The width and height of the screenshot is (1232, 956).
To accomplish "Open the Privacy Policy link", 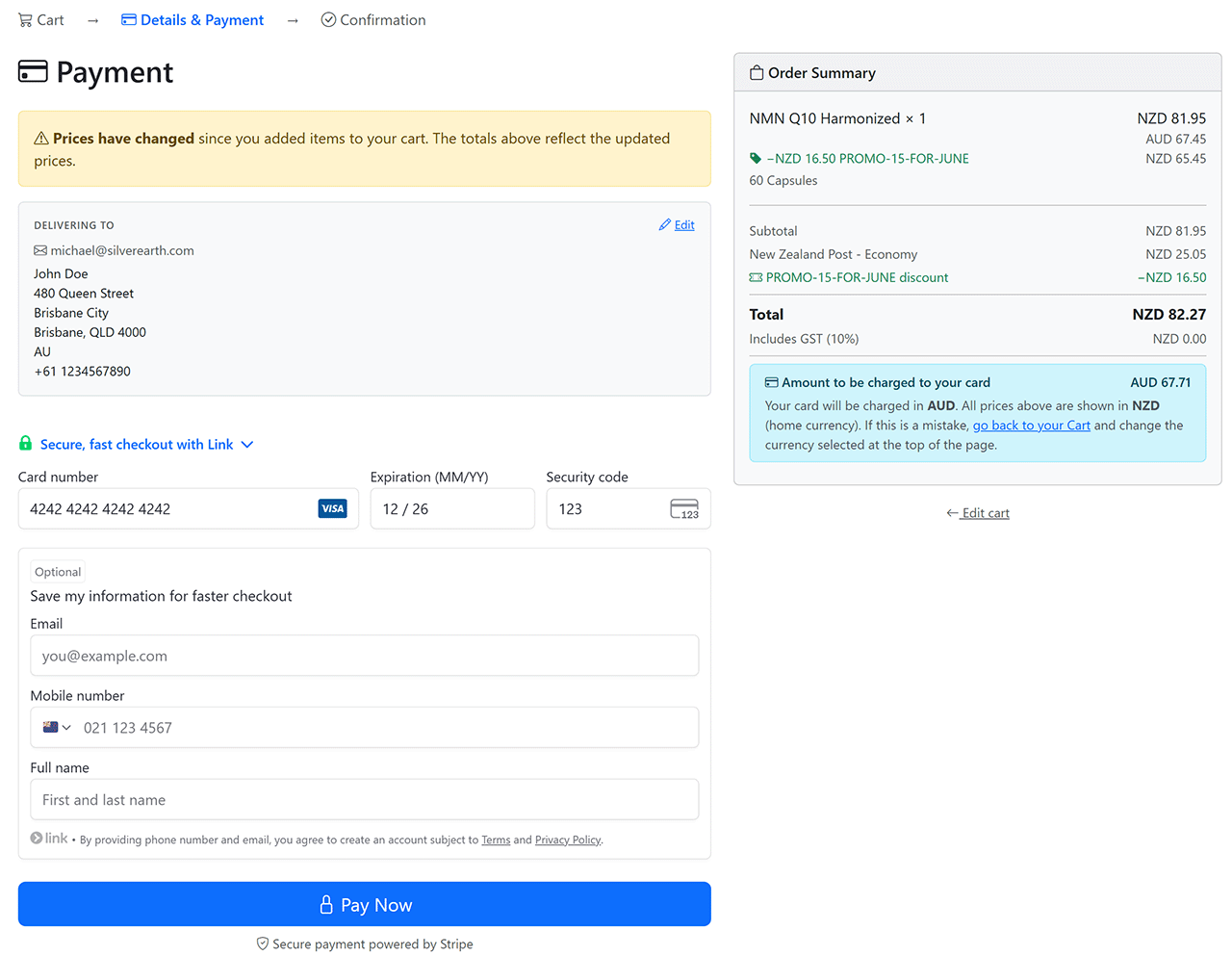I will pos(568,840).
